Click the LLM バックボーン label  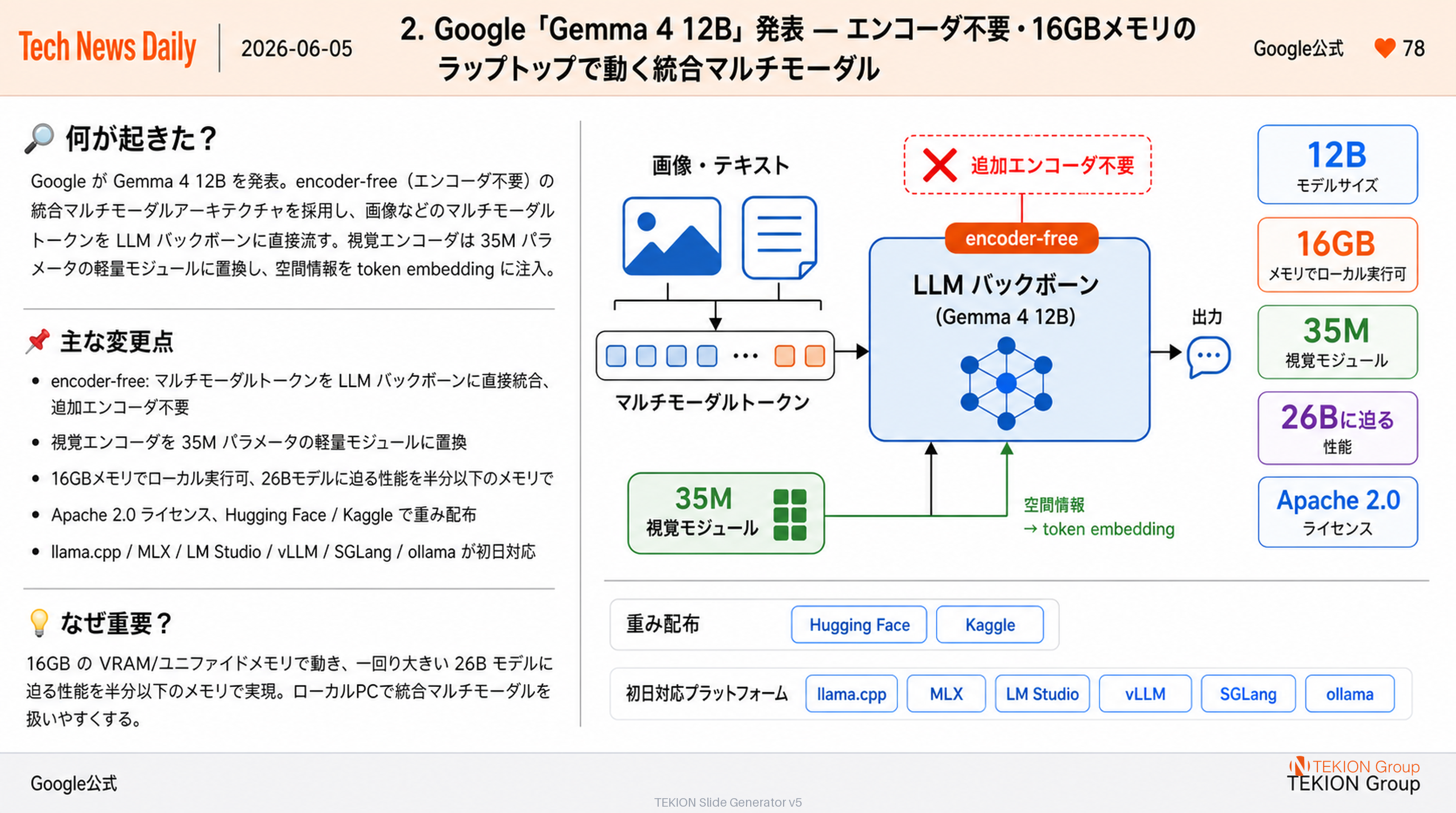(x=1006, y=285)
